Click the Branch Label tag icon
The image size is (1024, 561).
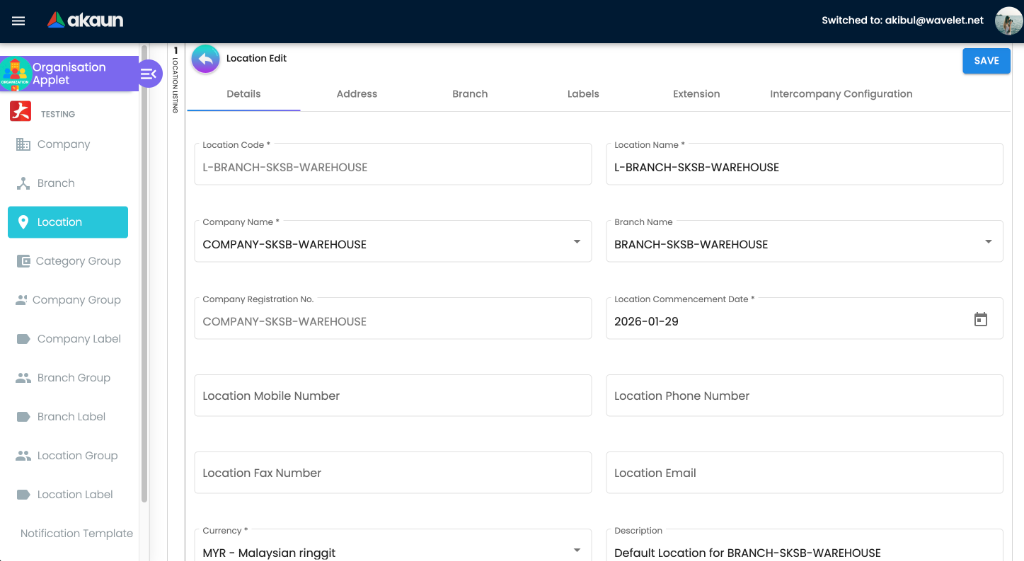point(23,417)
